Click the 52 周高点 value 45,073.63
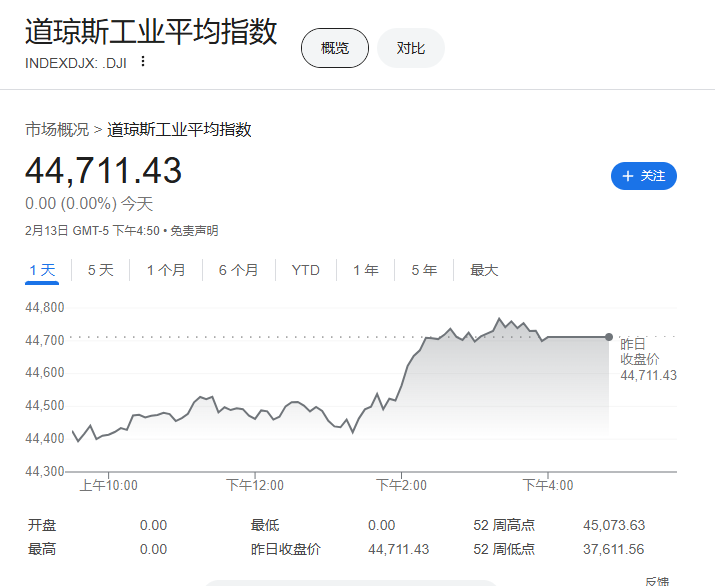 (614, 525)
